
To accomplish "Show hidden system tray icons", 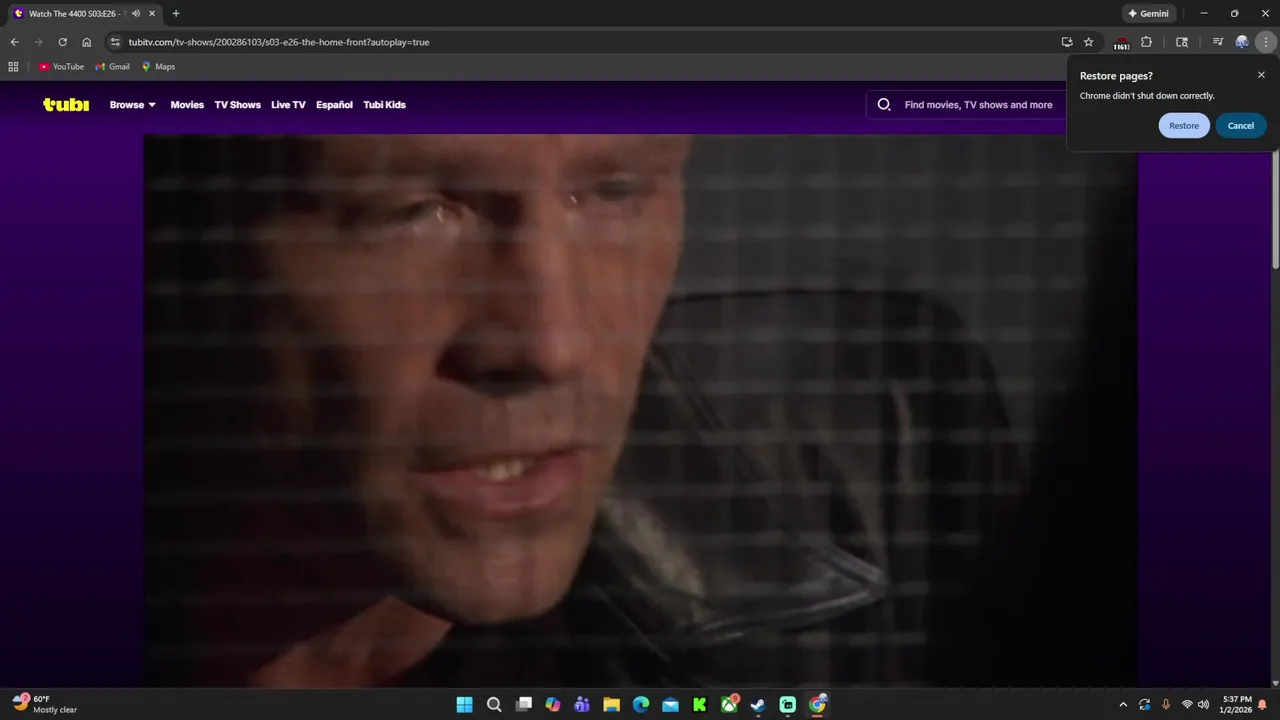I will pos(1123,705).
